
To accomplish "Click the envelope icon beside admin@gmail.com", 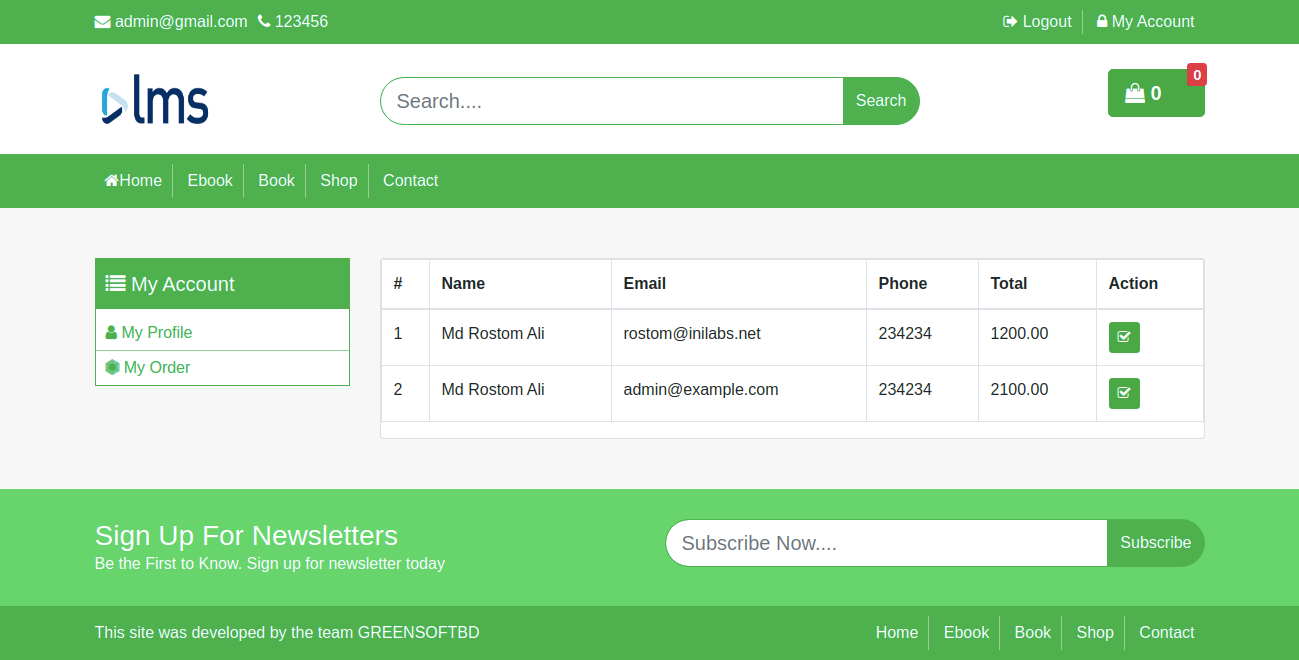I will [102, 21].
